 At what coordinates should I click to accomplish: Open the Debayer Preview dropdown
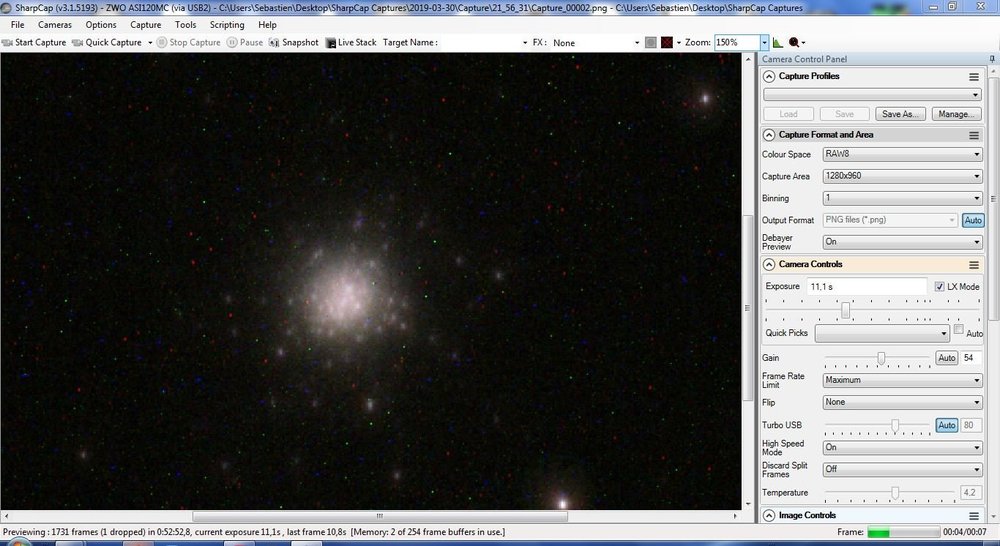[x=902, y=242]
